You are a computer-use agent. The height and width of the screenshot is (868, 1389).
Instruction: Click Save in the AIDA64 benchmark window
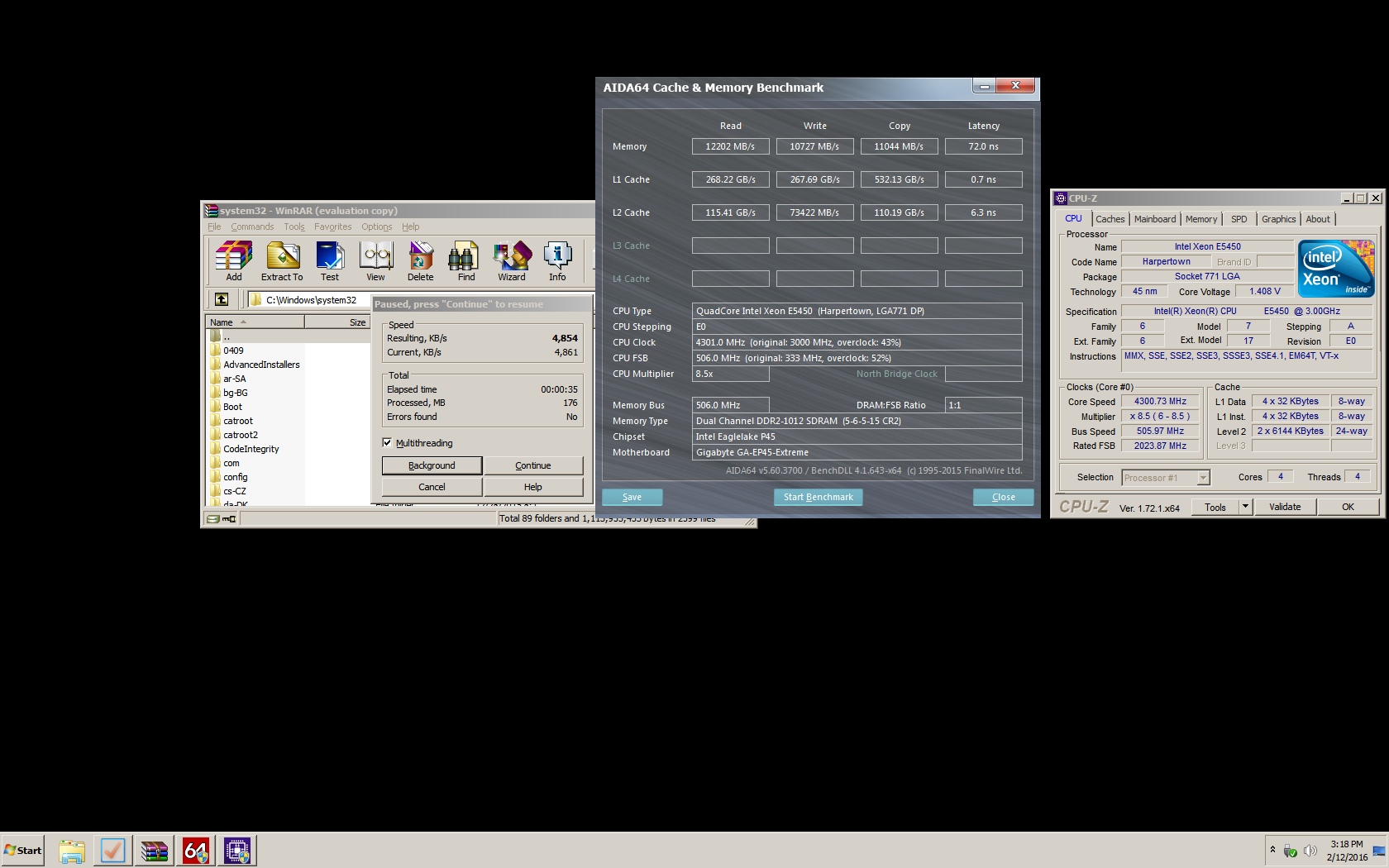click(x=632, y=497)
